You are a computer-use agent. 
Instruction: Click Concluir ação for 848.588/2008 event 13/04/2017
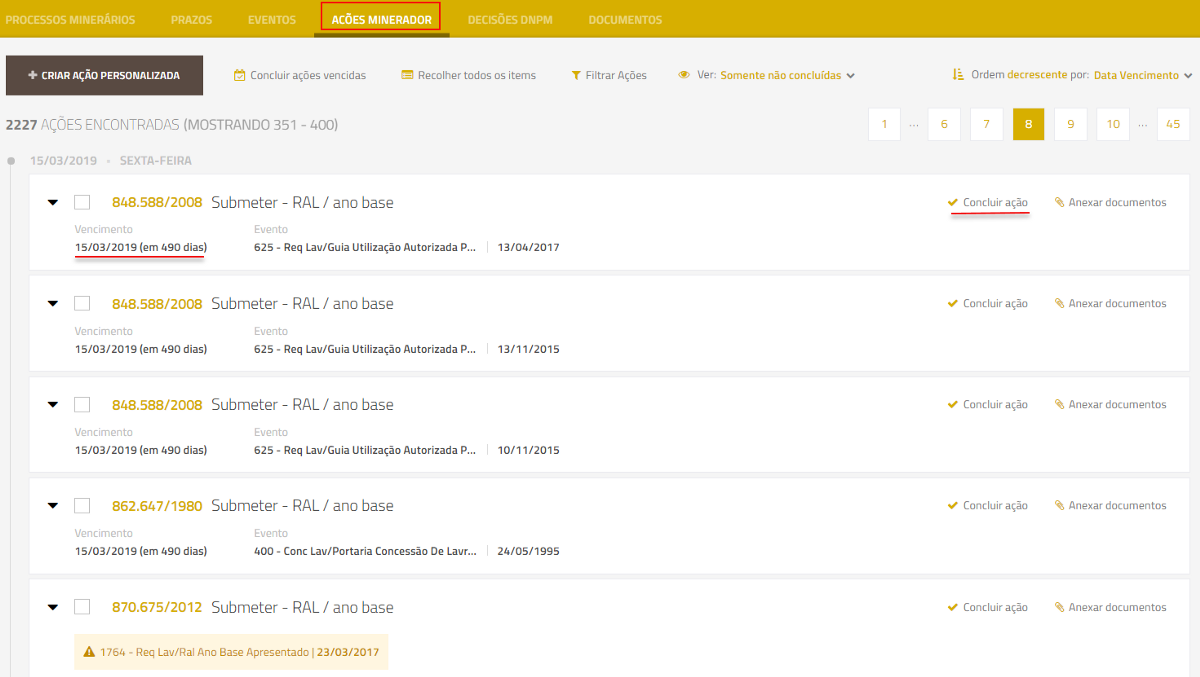click(x=988, y=202)
